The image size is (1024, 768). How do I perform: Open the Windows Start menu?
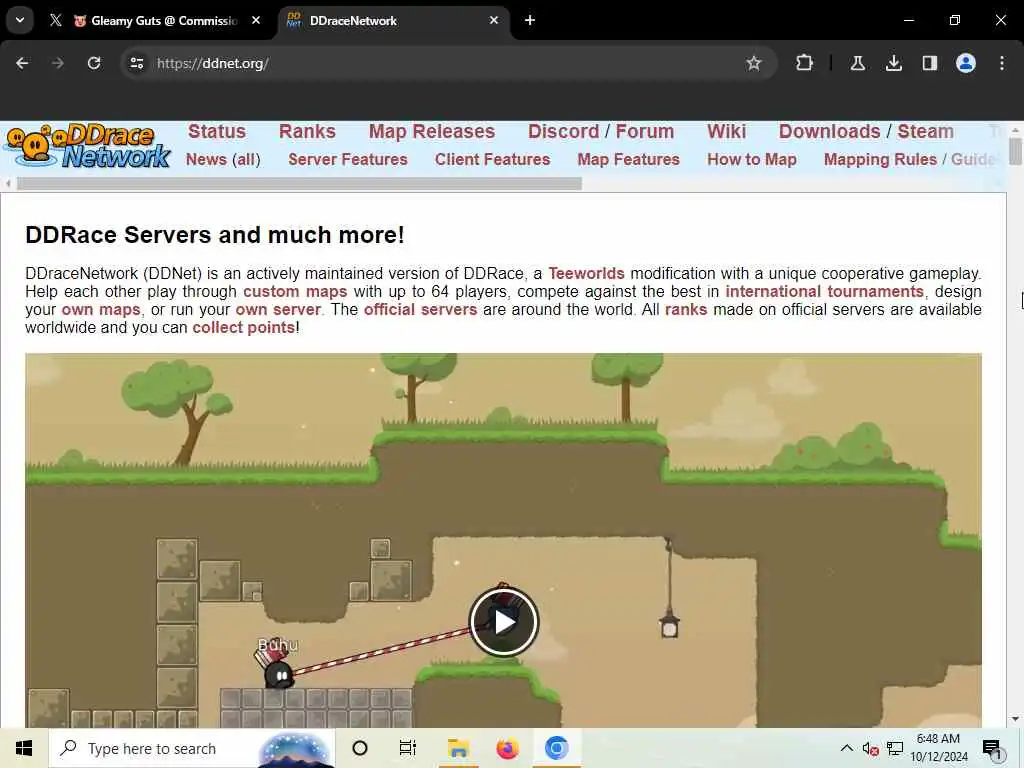coord(24,748)
